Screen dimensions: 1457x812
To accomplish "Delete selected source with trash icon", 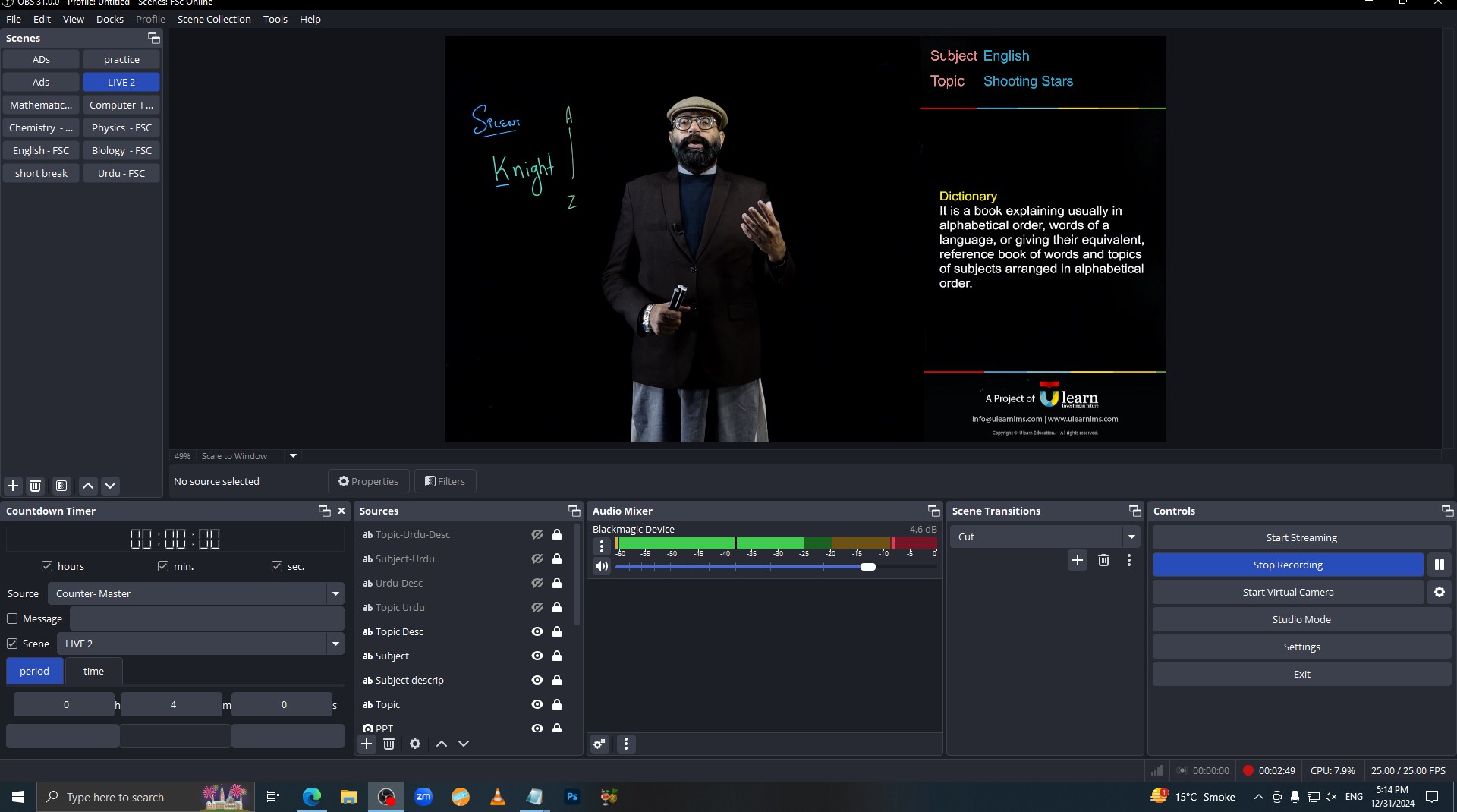I will 389,744.
